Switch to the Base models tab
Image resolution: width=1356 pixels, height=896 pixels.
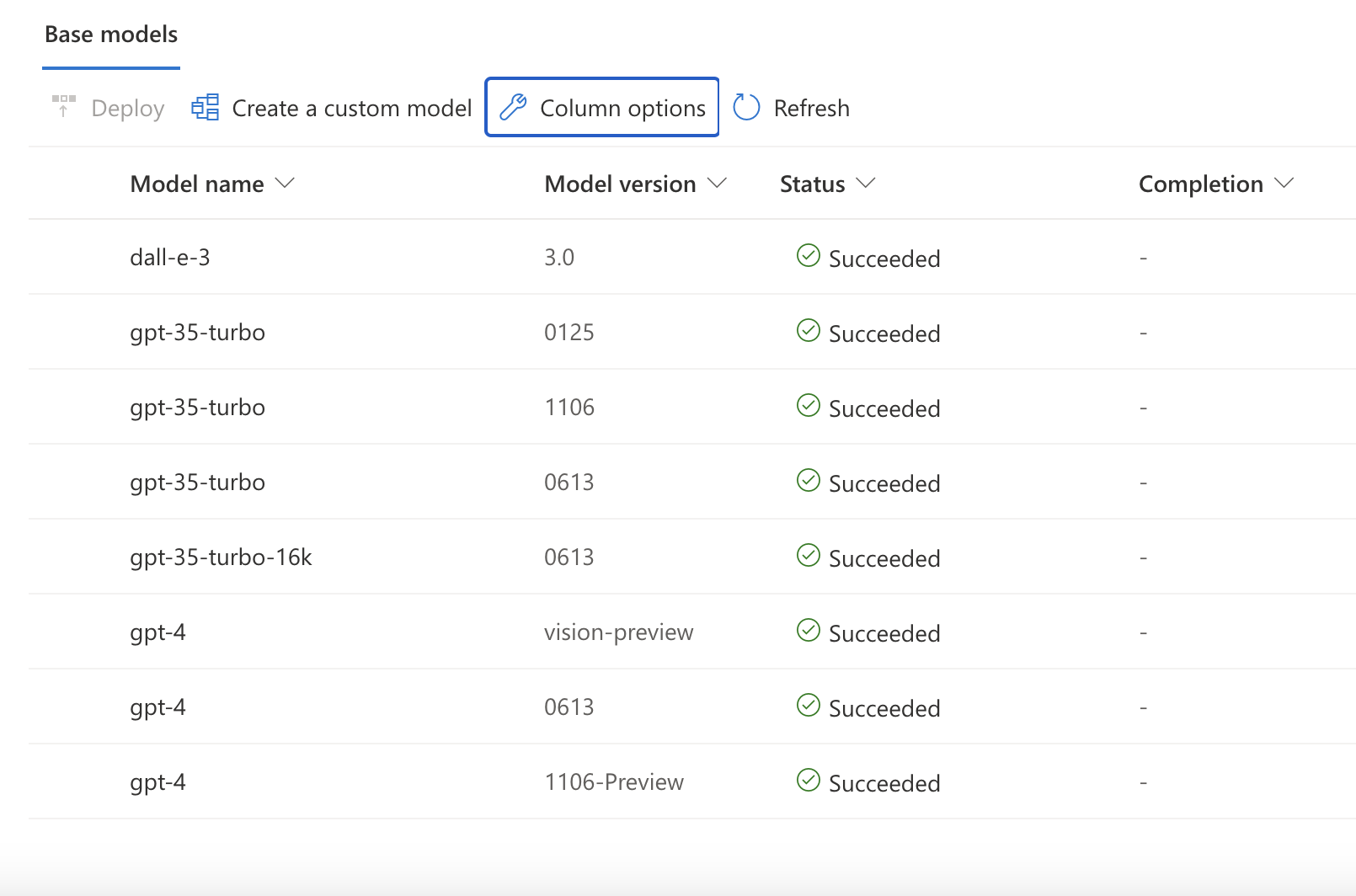pos(110,35)
